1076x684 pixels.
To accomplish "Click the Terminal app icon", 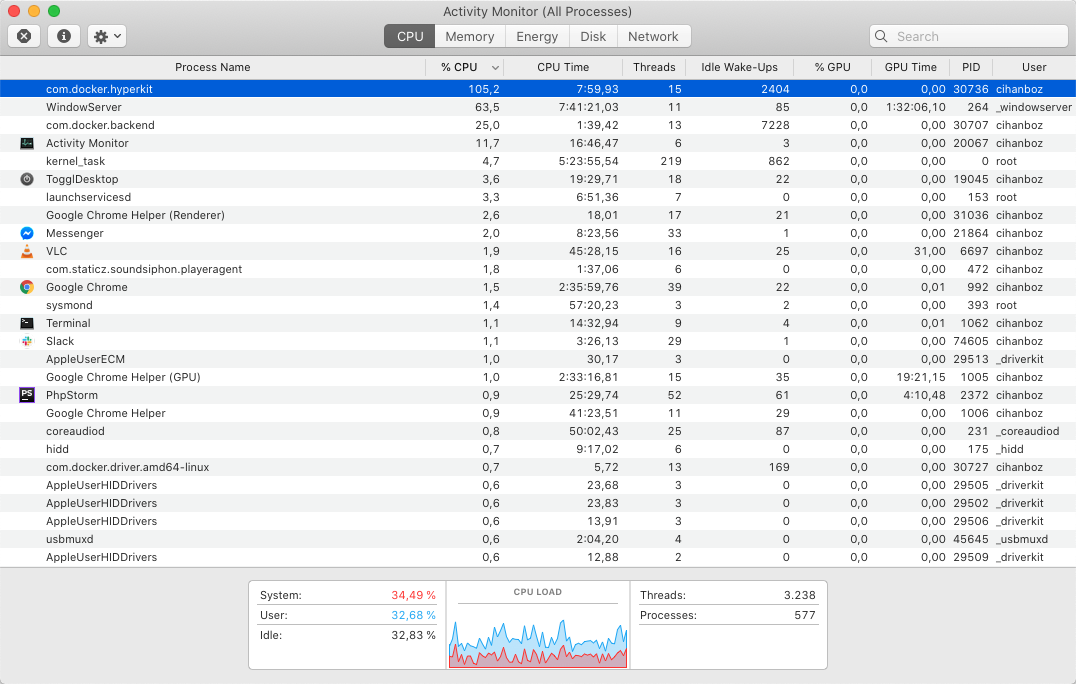I will 27,323.
